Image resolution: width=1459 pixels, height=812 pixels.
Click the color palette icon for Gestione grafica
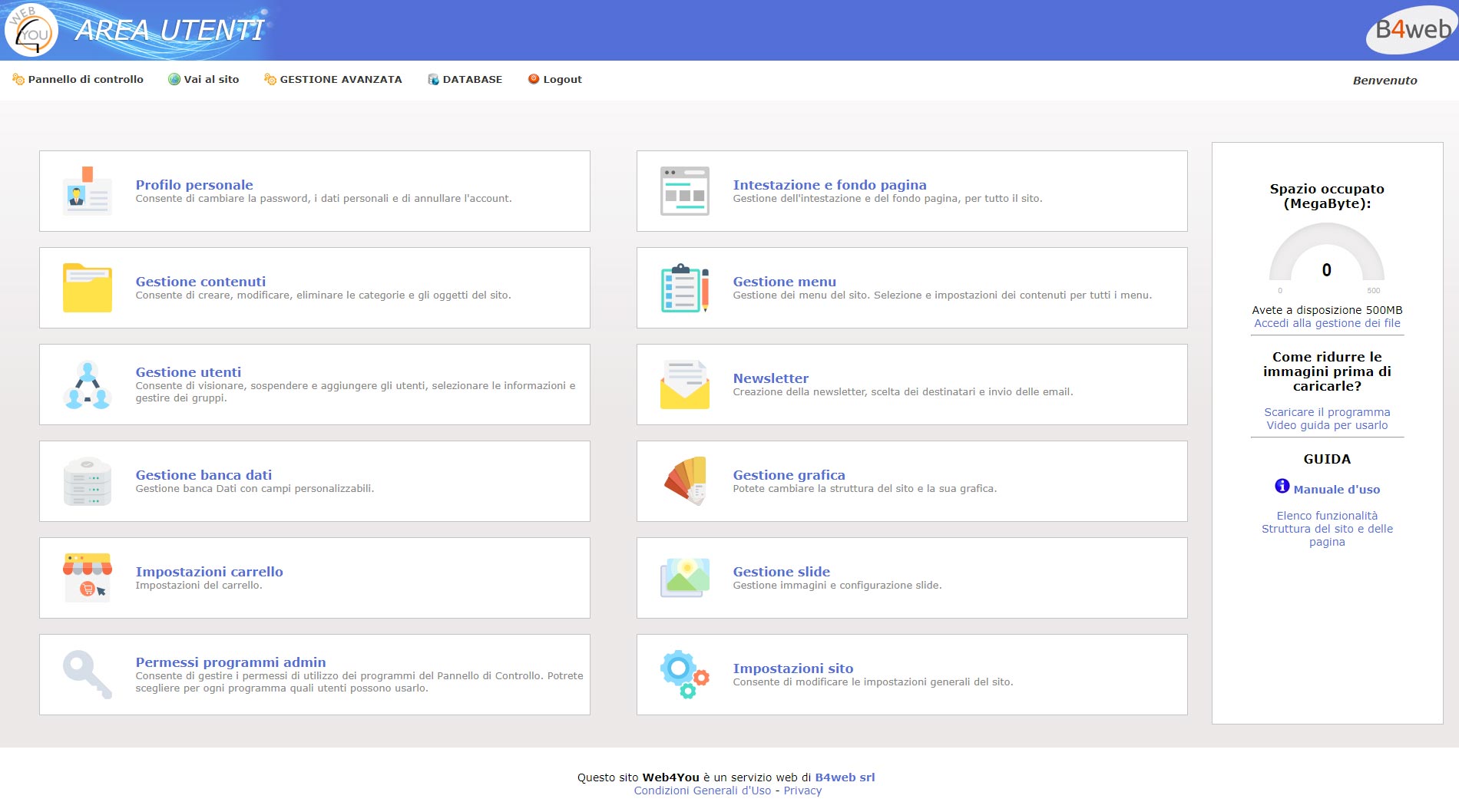(685, 481)
